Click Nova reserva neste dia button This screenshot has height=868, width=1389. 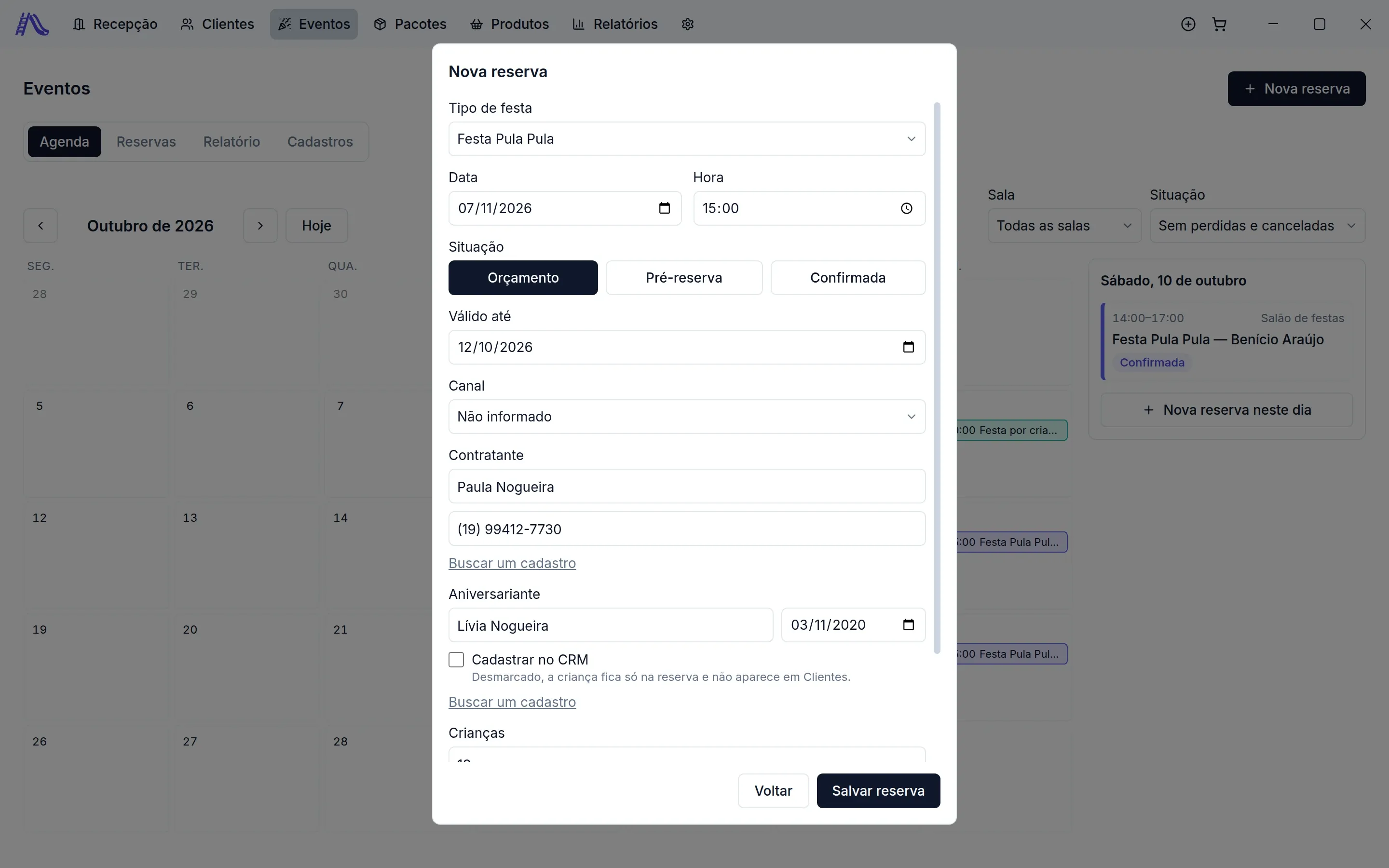pos(1226,410)
